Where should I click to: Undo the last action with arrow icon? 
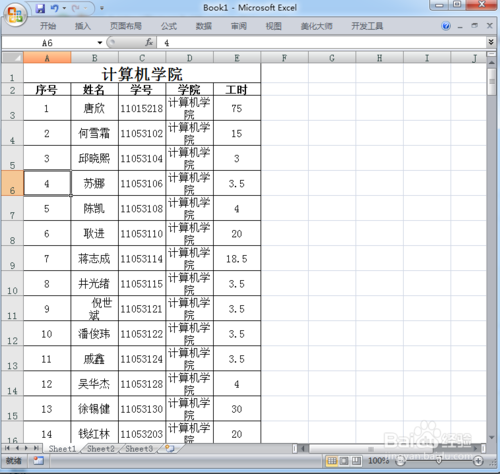(54, 8)
